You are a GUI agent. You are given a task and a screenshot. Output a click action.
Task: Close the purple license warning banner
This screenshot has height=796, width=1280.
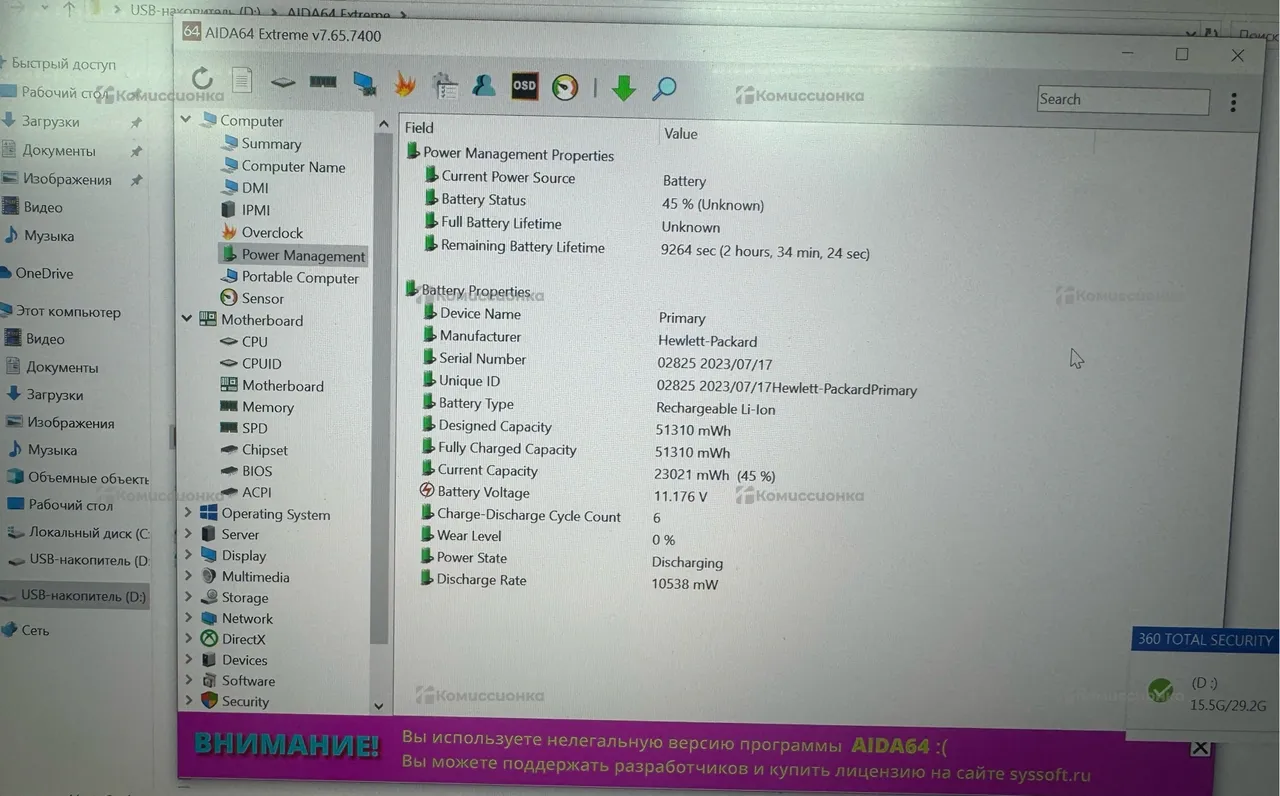[x=1200, y=748]
